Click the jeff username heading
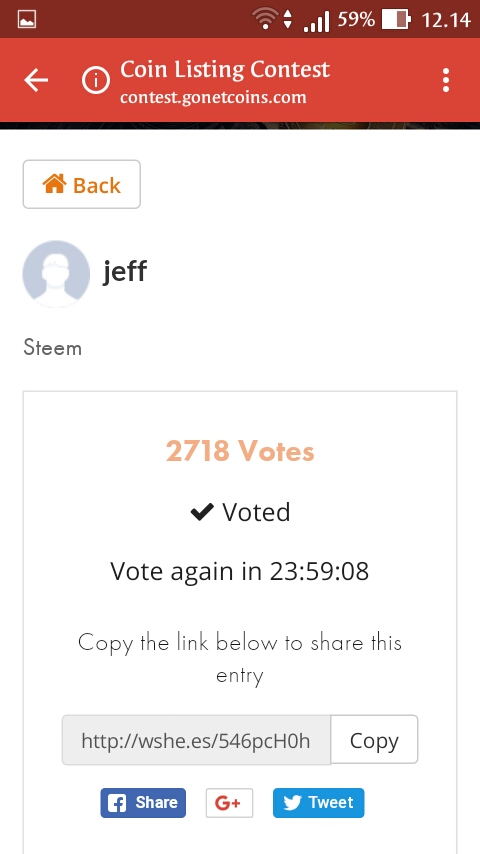480x854 pixels. click(x=125, y=271)
